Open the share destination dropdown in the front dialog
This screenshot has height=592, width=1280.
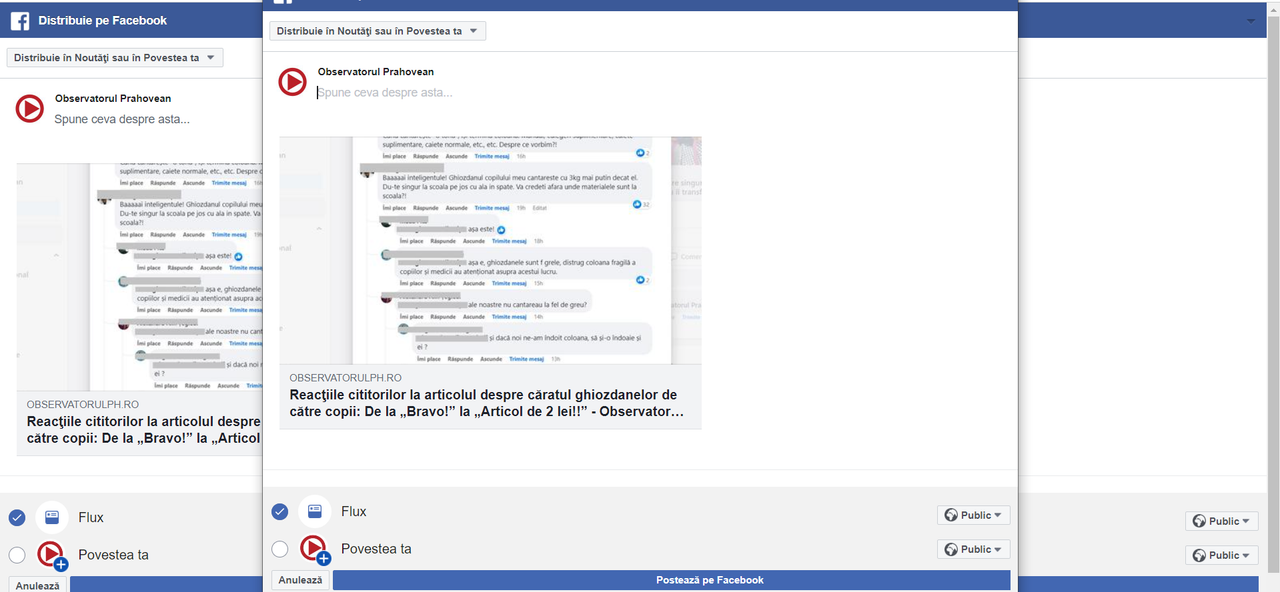378,31
